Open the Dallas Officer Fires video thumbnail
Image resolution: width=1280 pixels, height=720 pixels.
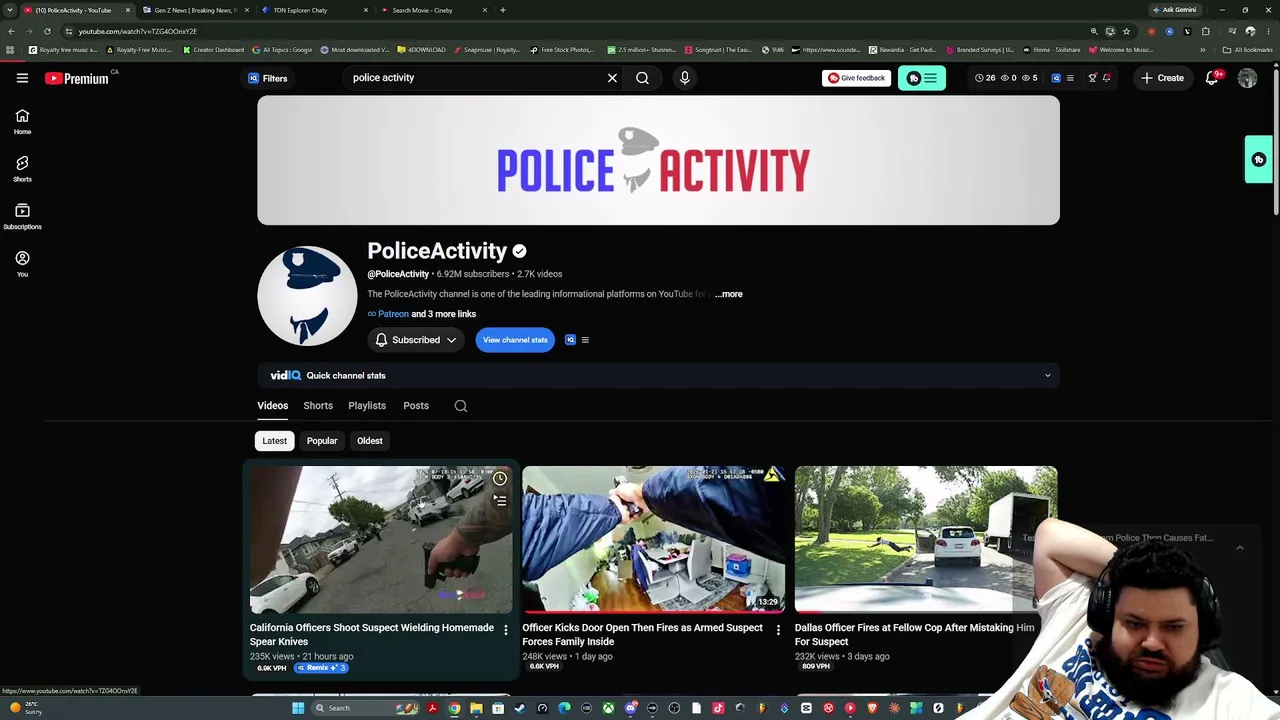926,539
